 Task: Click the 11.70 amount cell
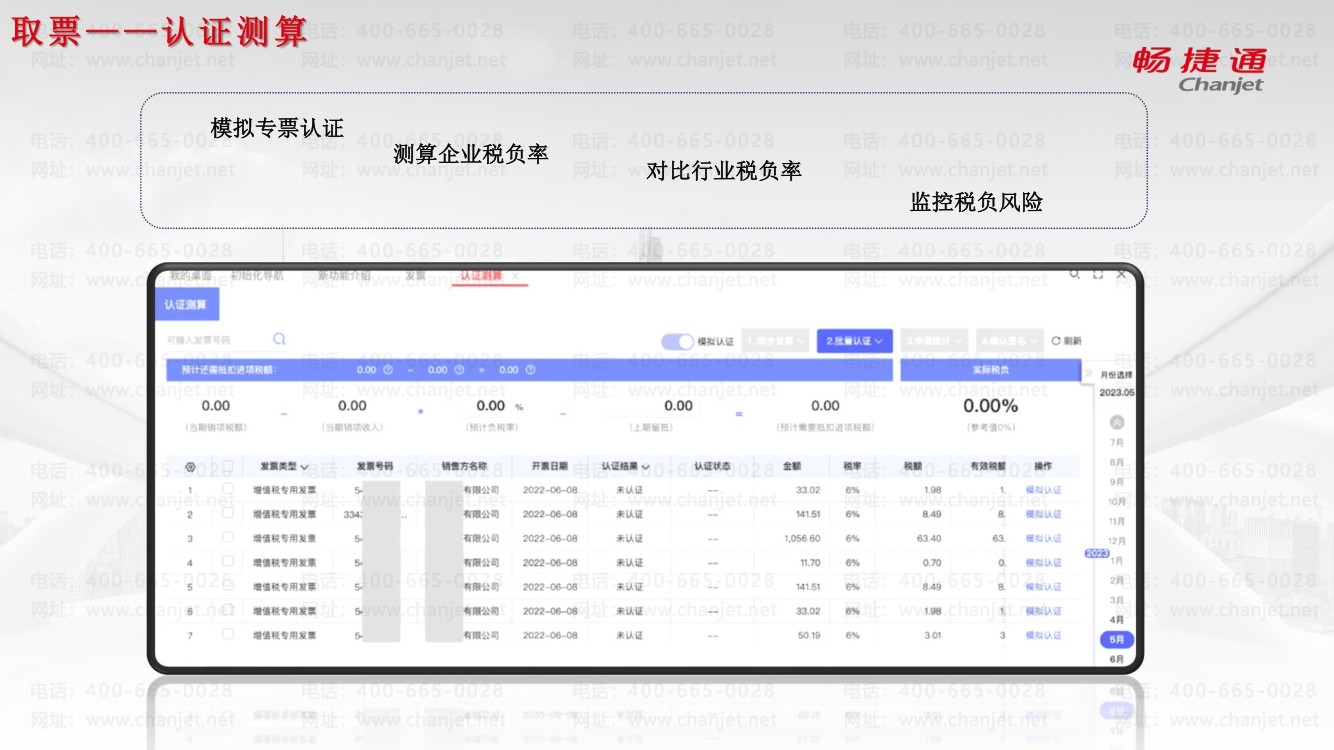pos(810,562)
